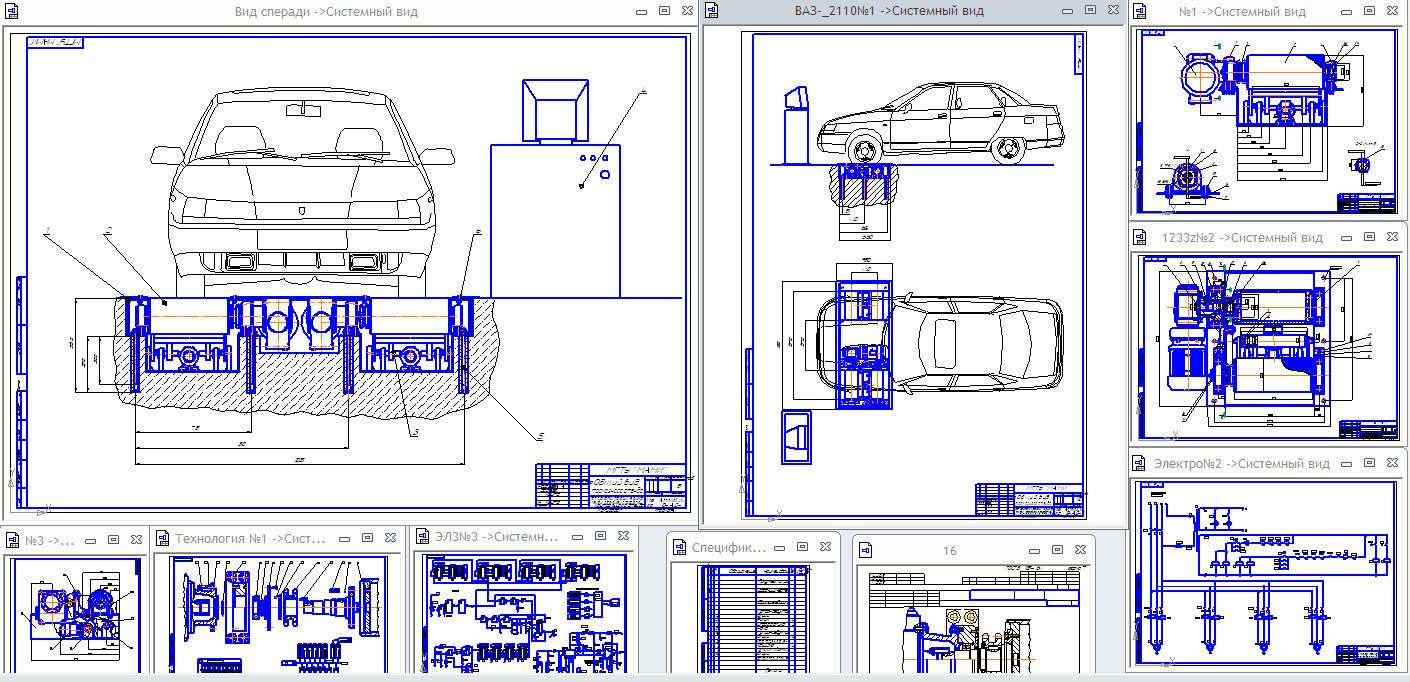Close the Технология №1 window
The image size is (1410, 682).
click(x=390, y=537)
